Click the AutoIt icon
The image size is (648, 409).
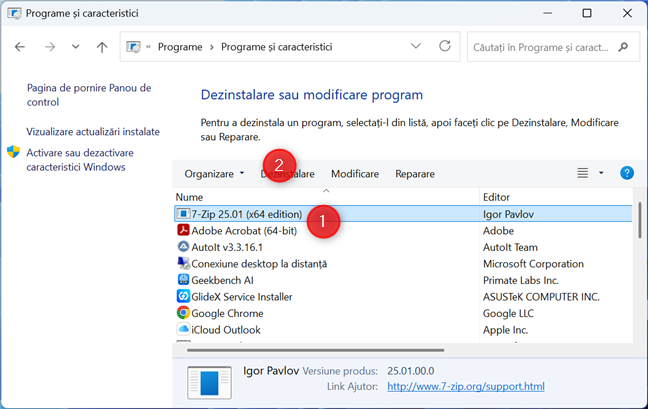click(x=183, y=247)
